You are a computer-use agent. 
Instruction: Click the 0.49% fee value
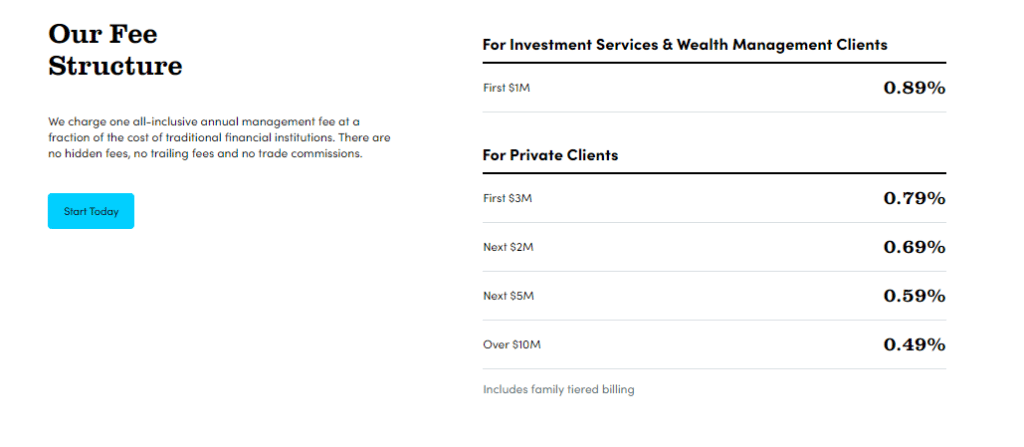pyautogui.click(x=914, y=344)
